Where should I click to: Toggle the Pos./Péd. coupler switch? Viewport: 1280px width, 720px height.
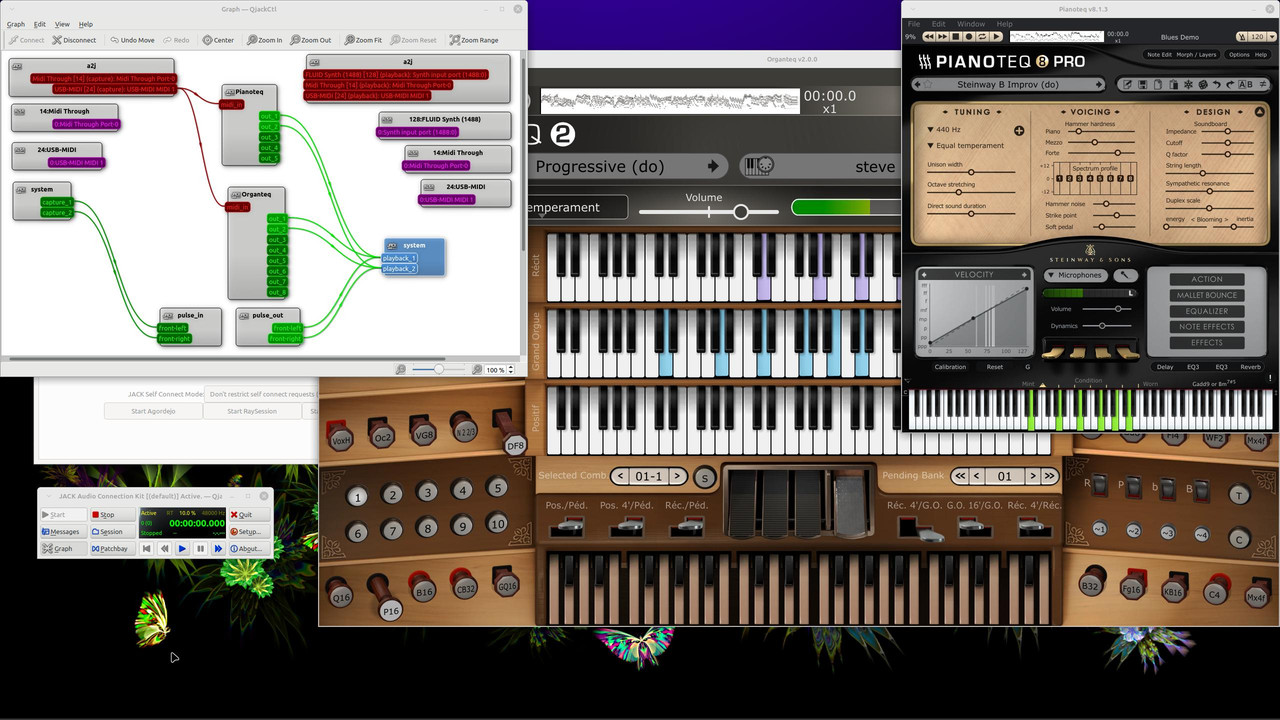point(567,526)
